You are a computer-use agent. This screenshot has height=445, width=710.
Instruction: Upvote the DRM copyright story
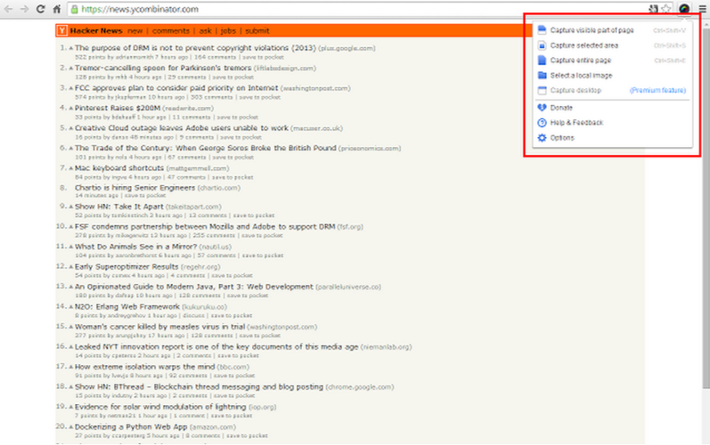[71, 48]
